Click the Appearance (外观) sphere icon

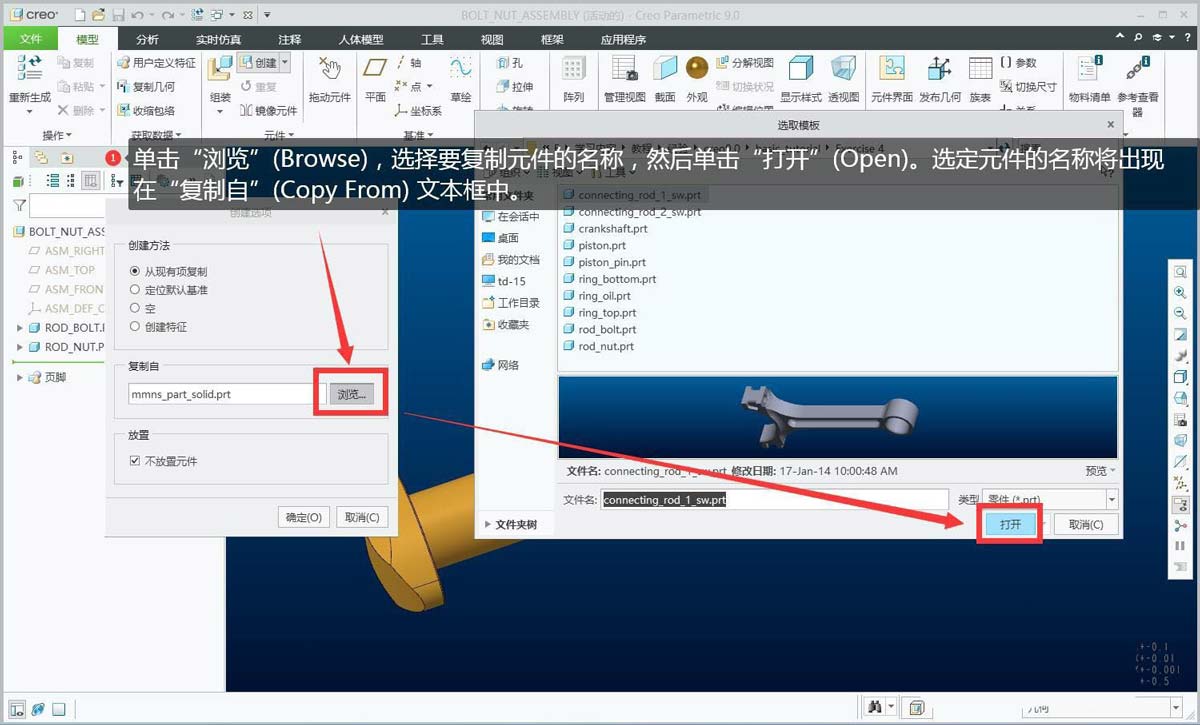pyautogui.click(x=697, y=70)
